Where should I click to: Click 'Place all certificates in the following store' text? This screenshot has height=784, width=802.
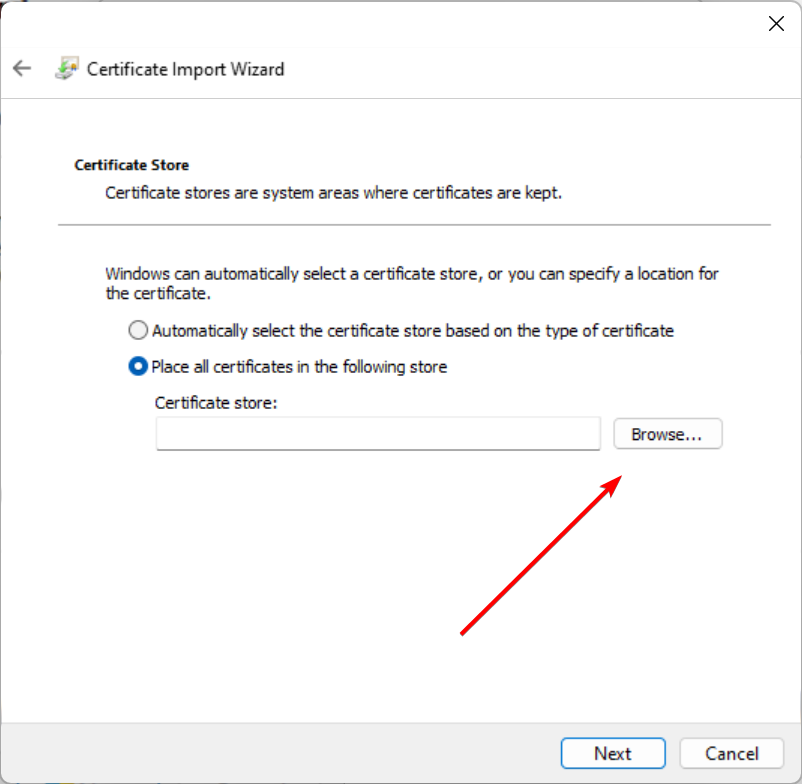click(299, 367)
